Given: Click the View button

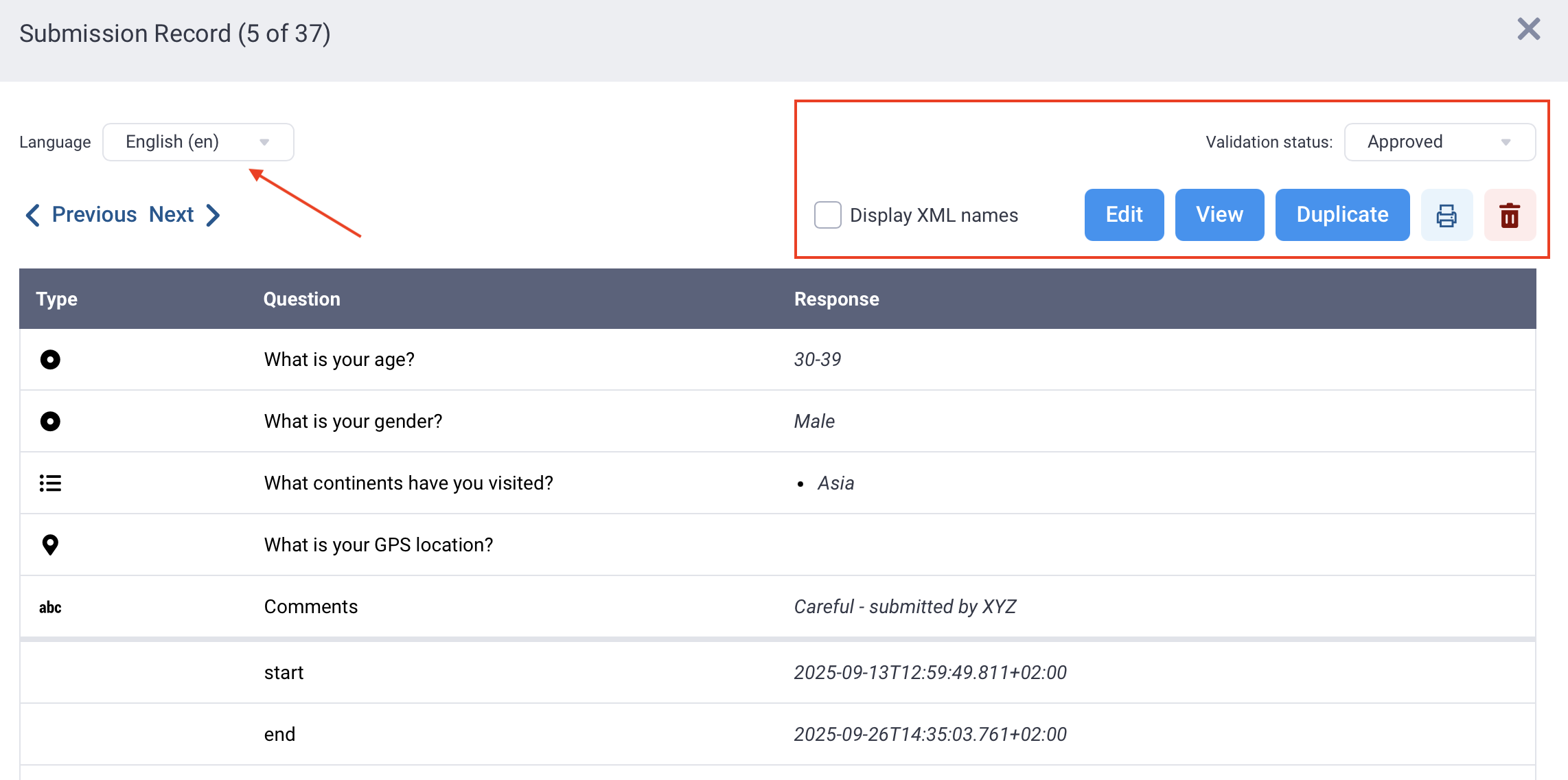Looking at the screenshot, I should [1219, 215].
